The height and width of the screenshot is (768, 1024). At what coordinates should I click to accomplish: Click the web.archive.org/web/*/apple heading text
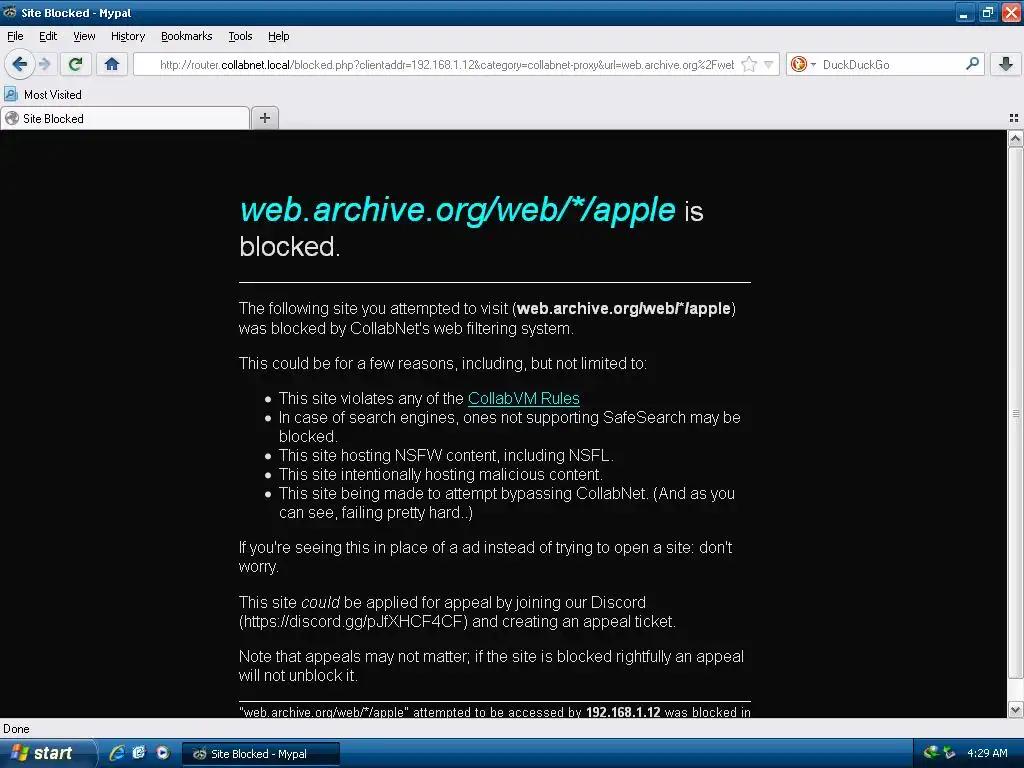pyautogui.click(x=457, y=210)
